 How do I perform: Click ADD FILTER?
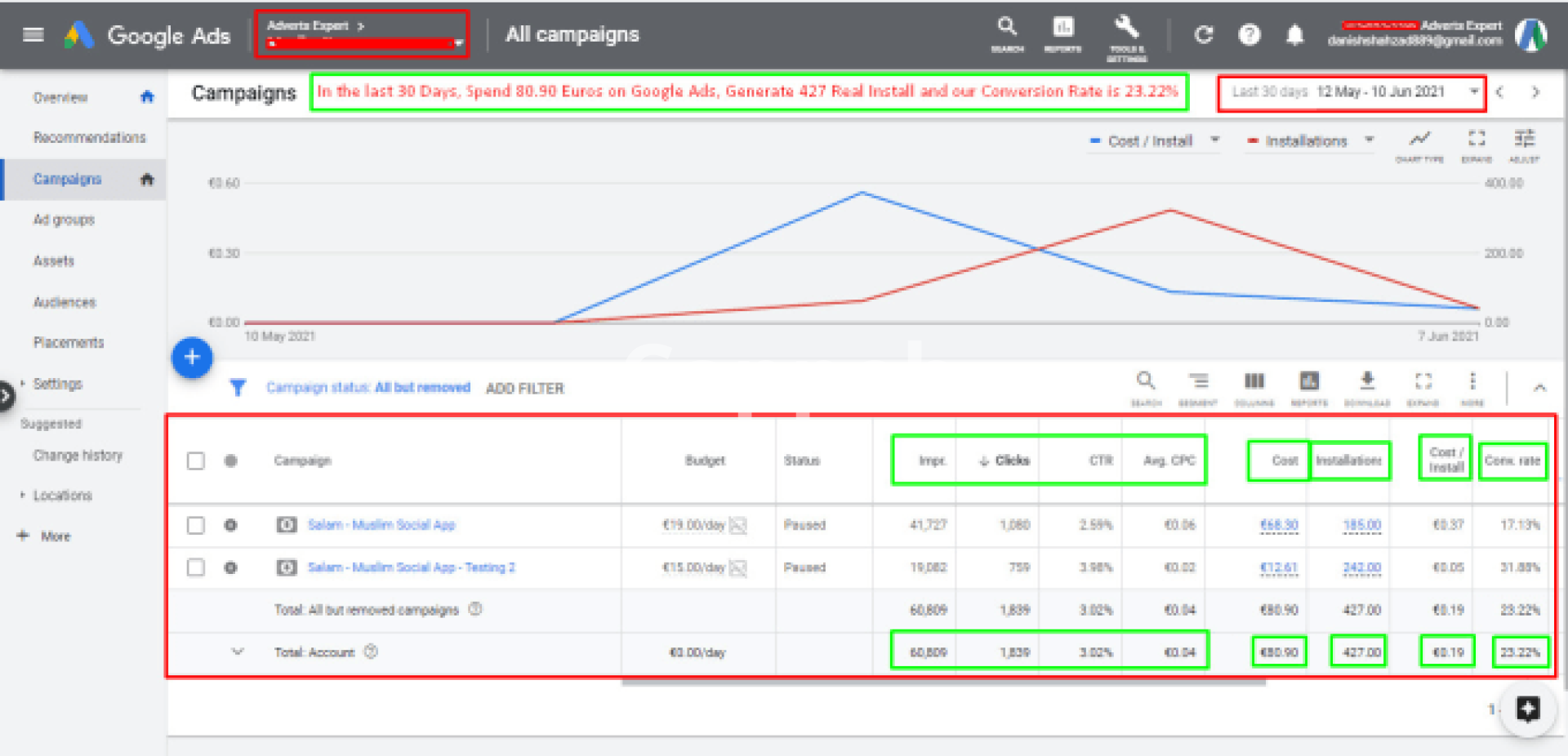tap(524, 389)
